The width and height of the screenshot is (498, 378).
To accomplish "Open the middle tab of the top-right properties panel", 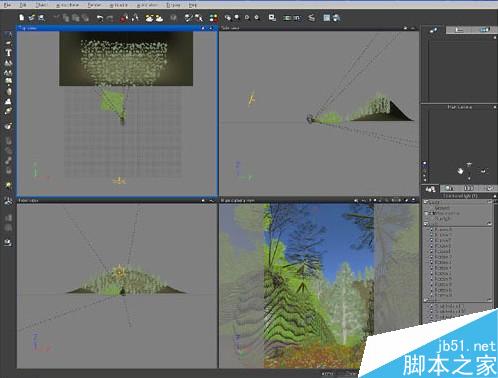I will tap(459, 30).
